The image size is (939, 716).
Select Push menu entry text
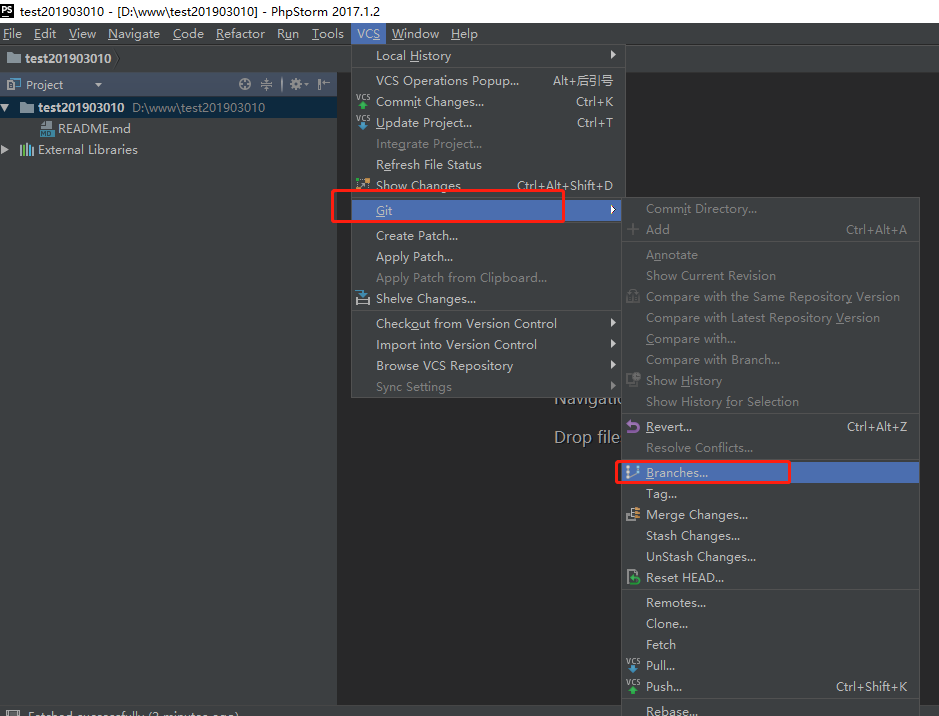[x=664, y=687]
